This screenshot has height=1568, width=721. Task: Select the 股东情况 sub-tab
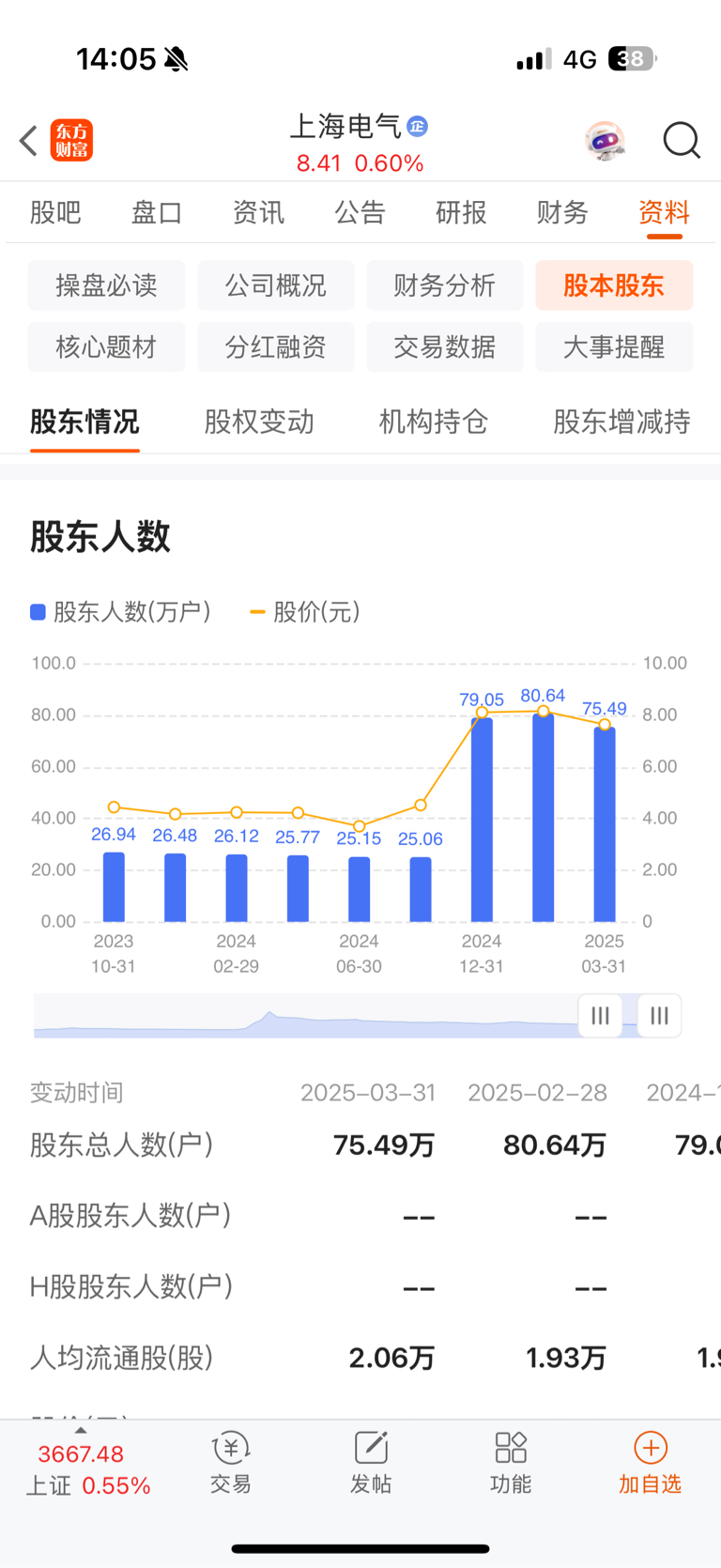84,422
